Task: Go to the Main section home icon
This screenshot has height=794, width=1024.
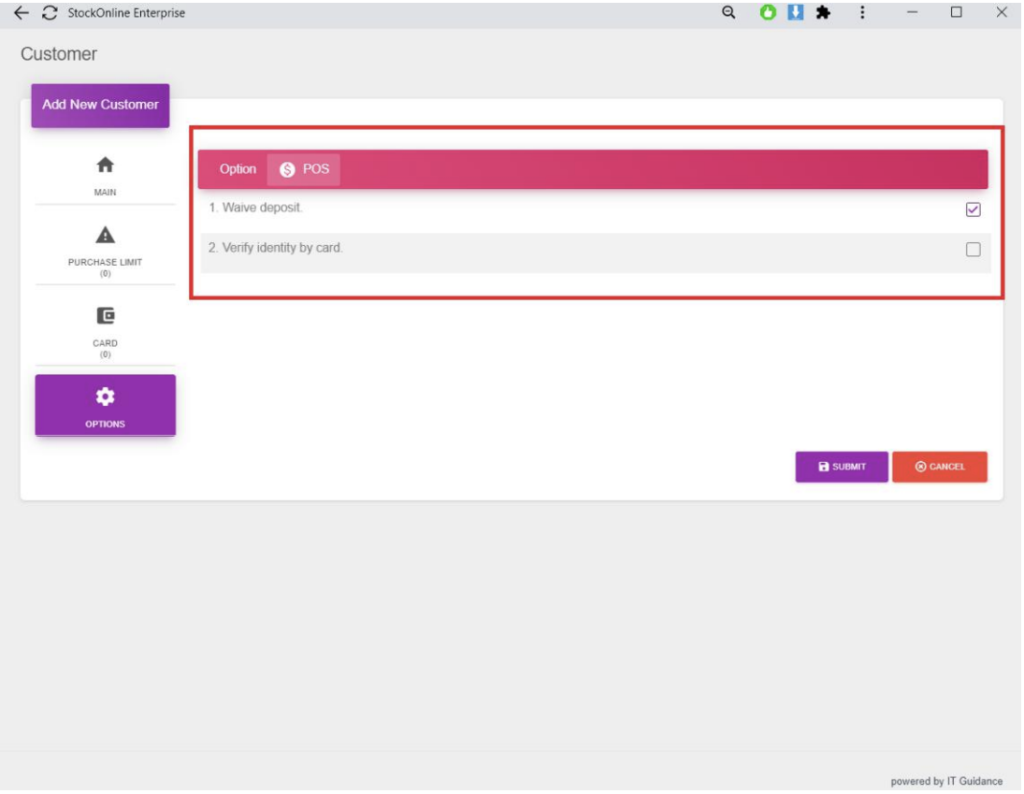Action: (105, 165)
